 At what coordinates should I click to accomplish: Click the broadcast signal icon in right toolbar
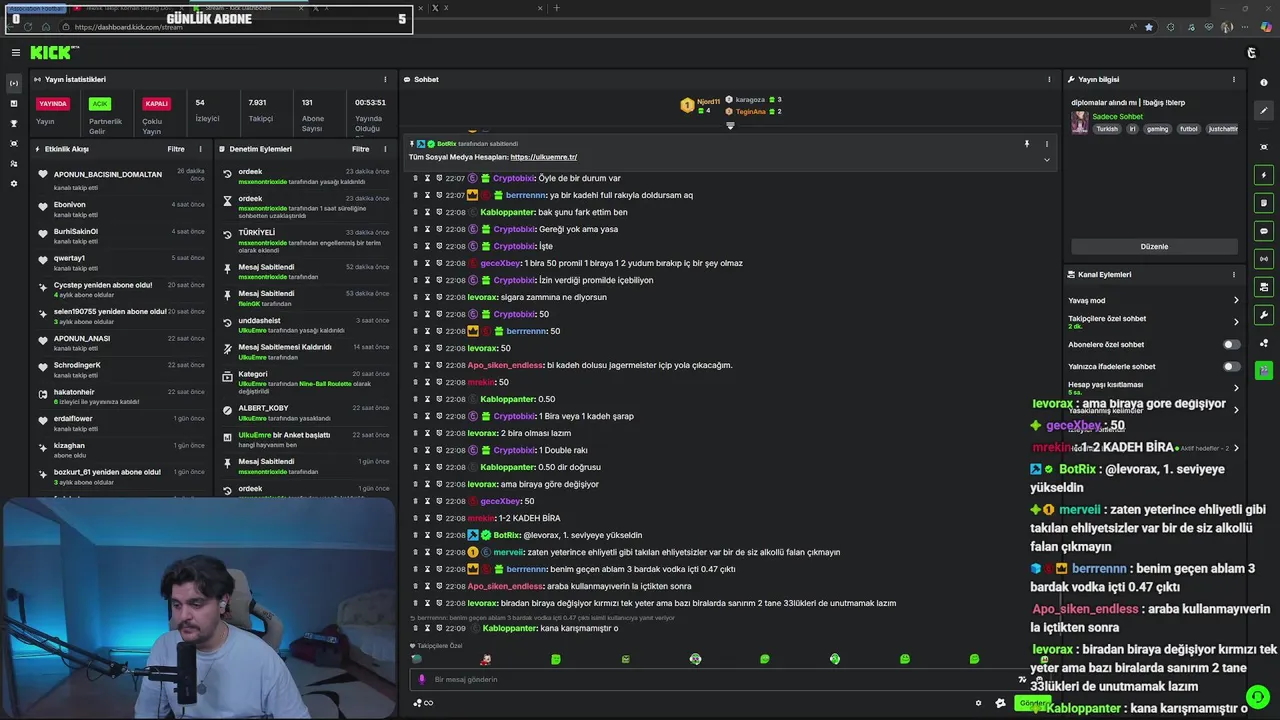(1264, 259)
